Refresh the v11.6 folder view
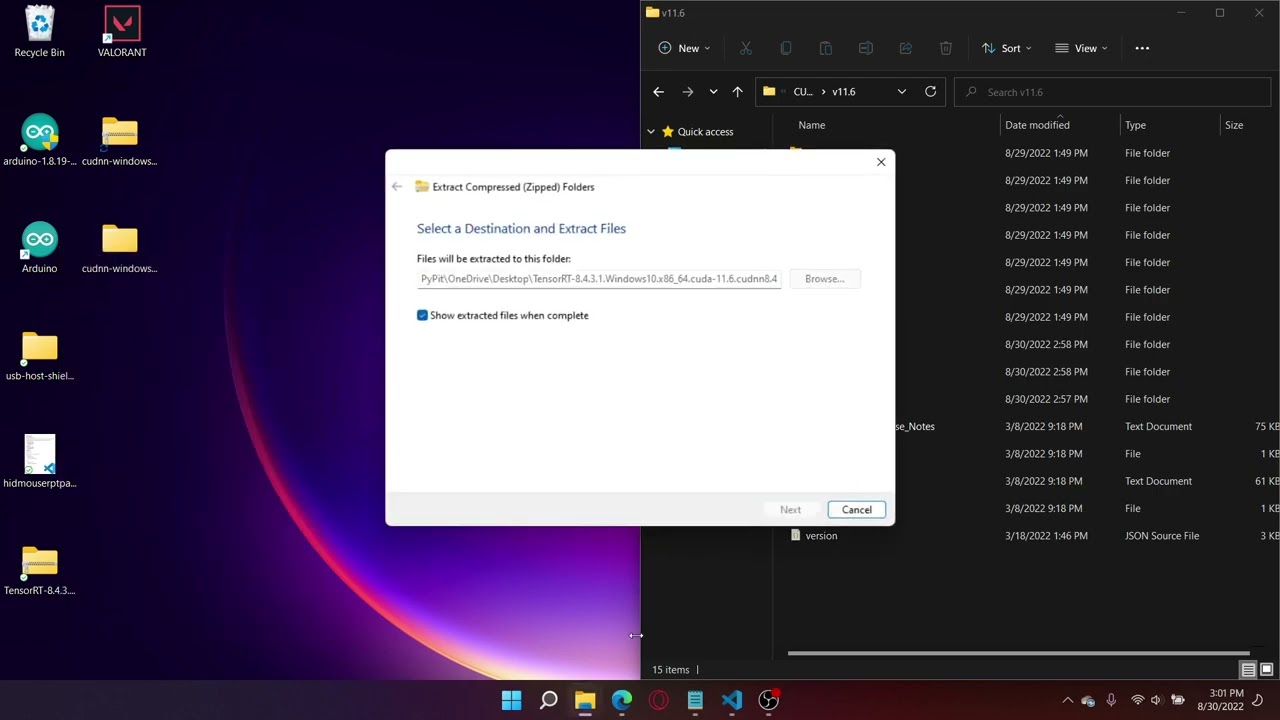The width and height of the screenshot is (1280, 720). (930, 91)
